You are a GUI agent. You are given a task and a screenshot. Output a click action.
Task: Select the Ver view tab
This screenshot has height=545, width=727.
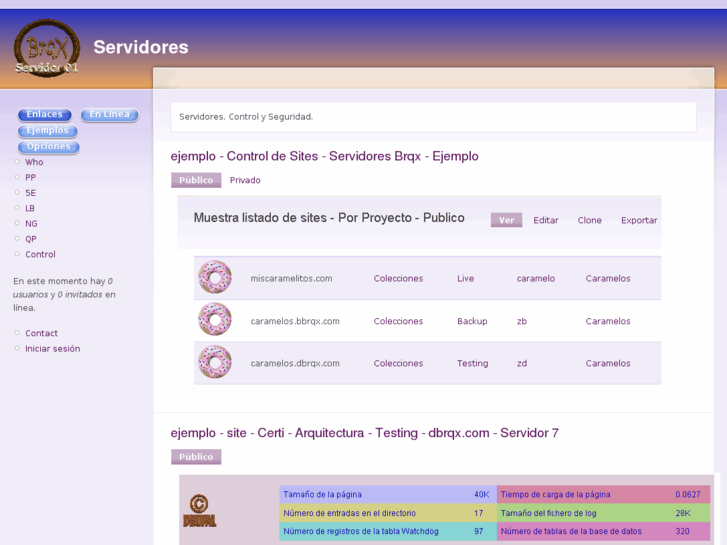coord(506,220)
